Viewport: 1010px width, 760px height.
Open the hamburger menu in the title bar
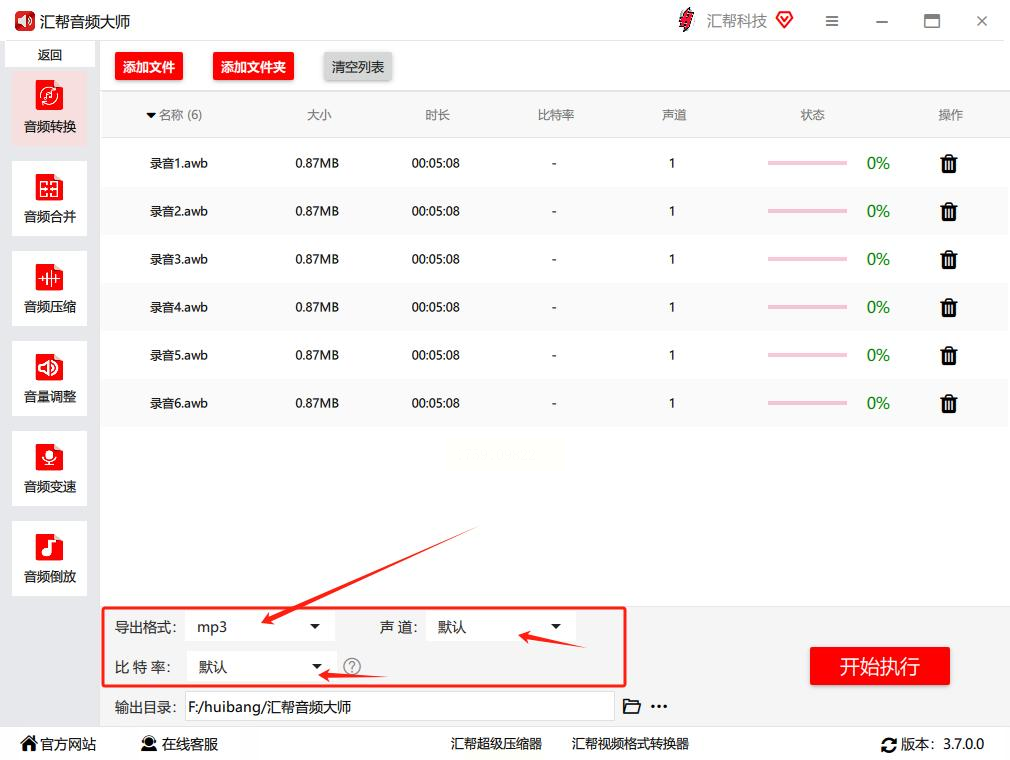[x=832, y=21]
